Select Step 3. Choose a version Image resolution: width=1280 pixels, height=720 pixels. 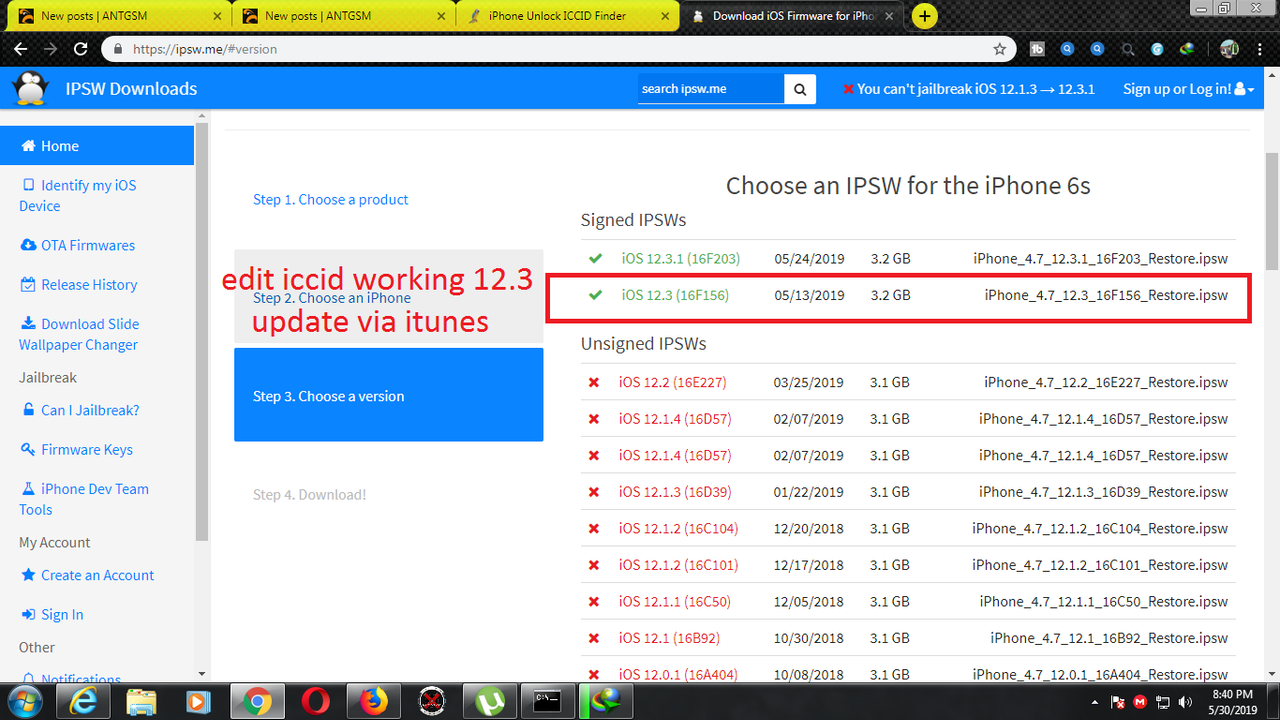[389, 395]
